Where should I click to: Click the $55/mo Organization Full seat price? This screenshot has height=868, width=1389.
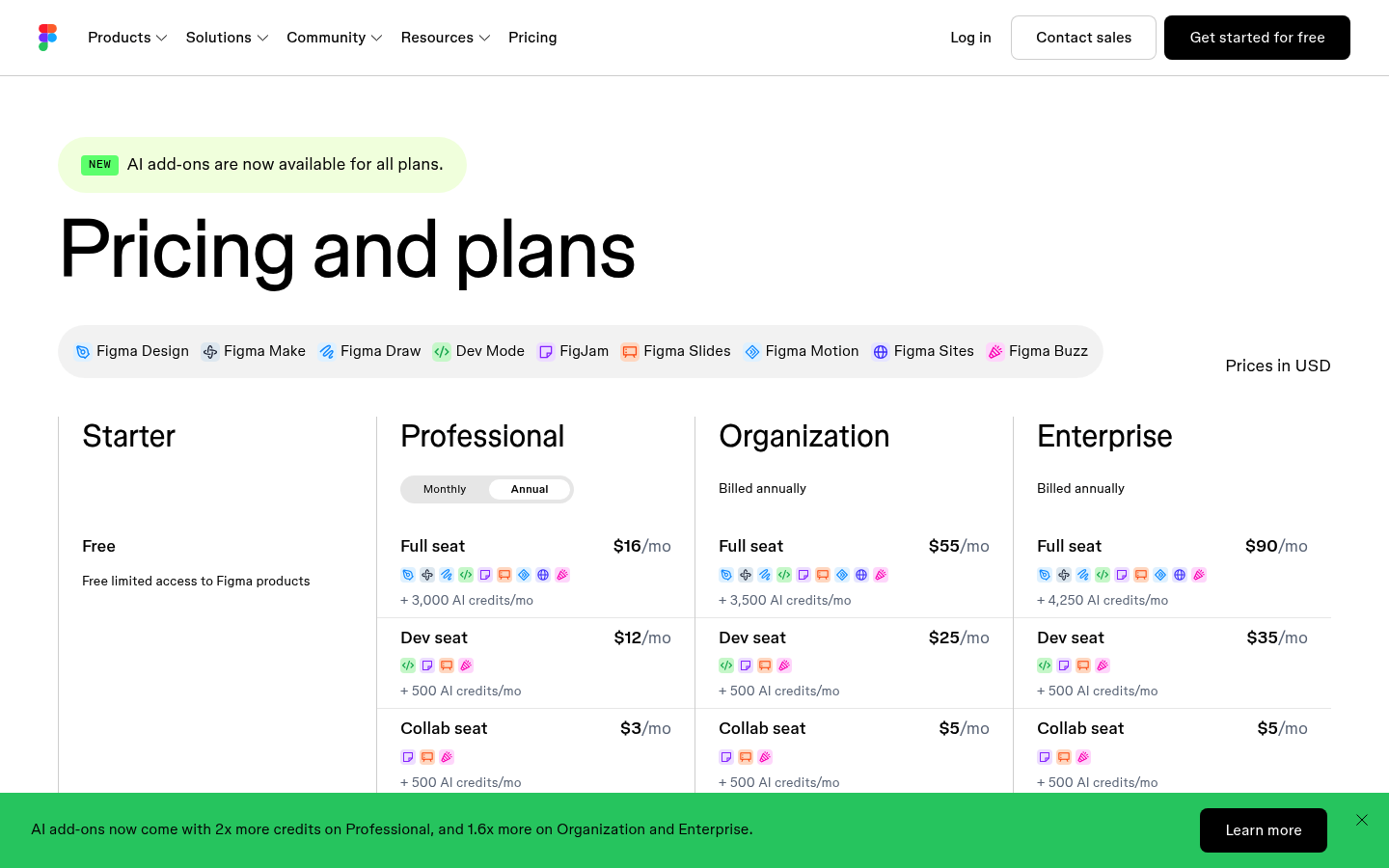pos(959,546)
